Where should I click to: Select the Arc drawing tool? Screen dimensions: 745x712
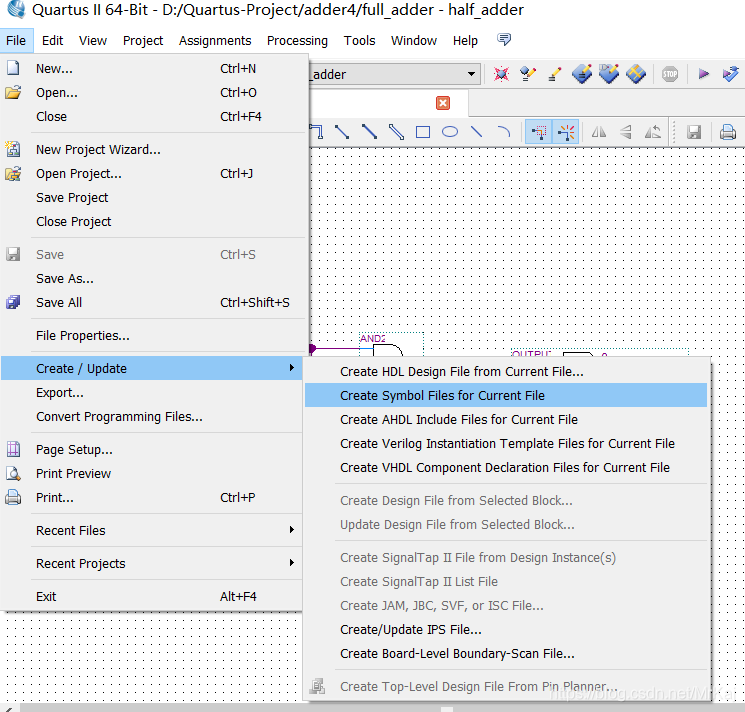click(504, 132)
